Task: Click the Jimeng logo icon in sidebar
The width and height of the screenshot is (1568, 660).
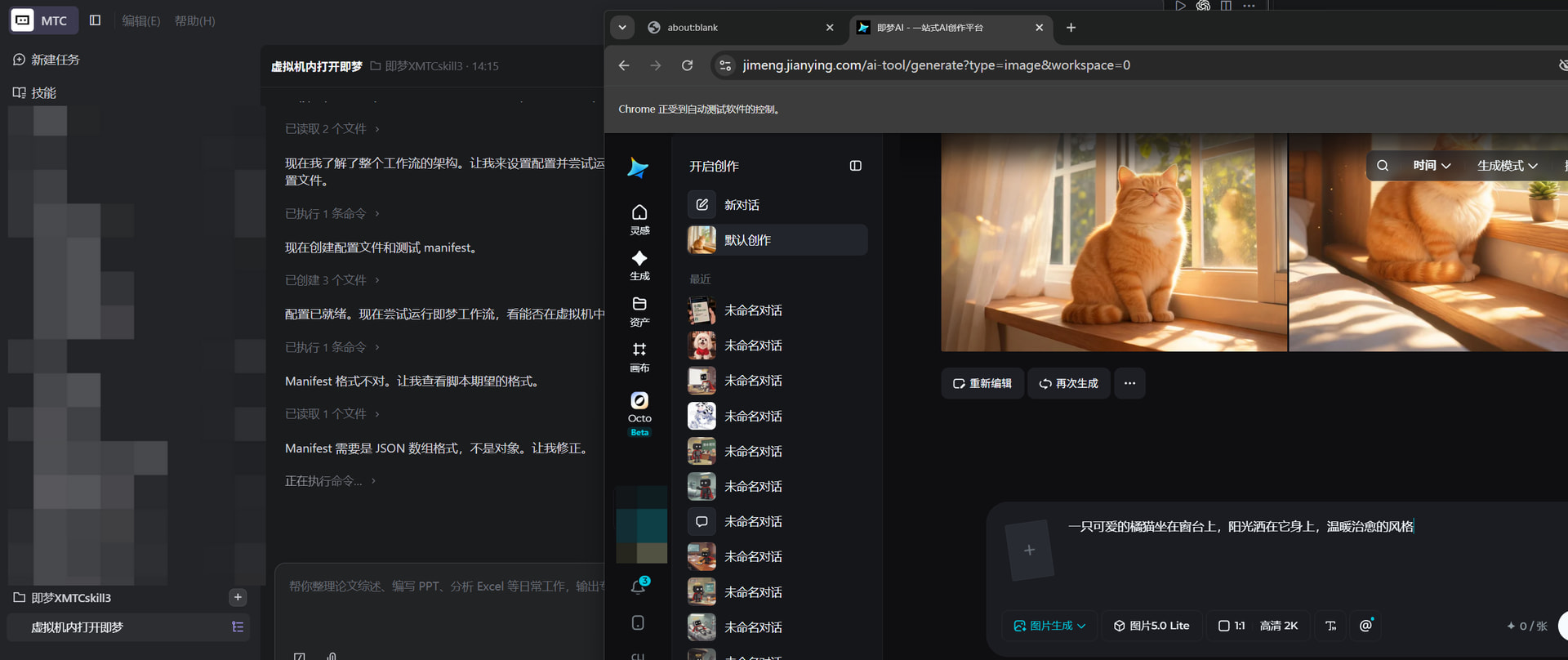Action: click(638, 168)
